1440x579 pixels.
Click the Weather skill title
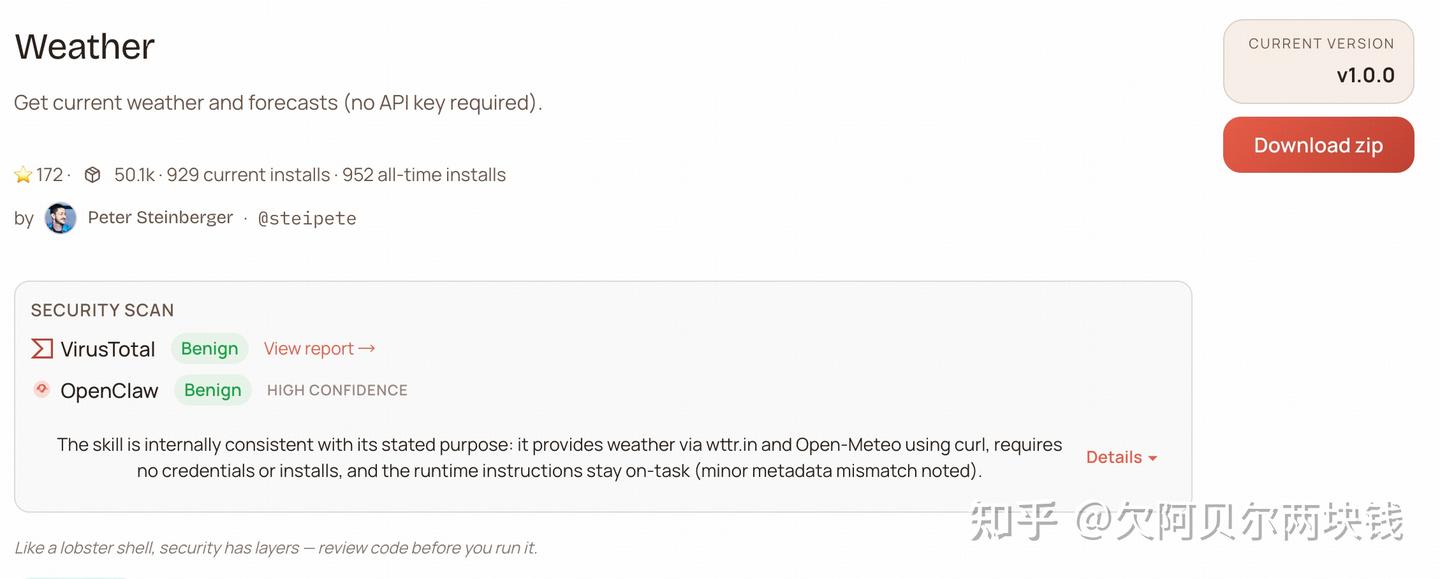pyautogui.click(x=85, y=47)
